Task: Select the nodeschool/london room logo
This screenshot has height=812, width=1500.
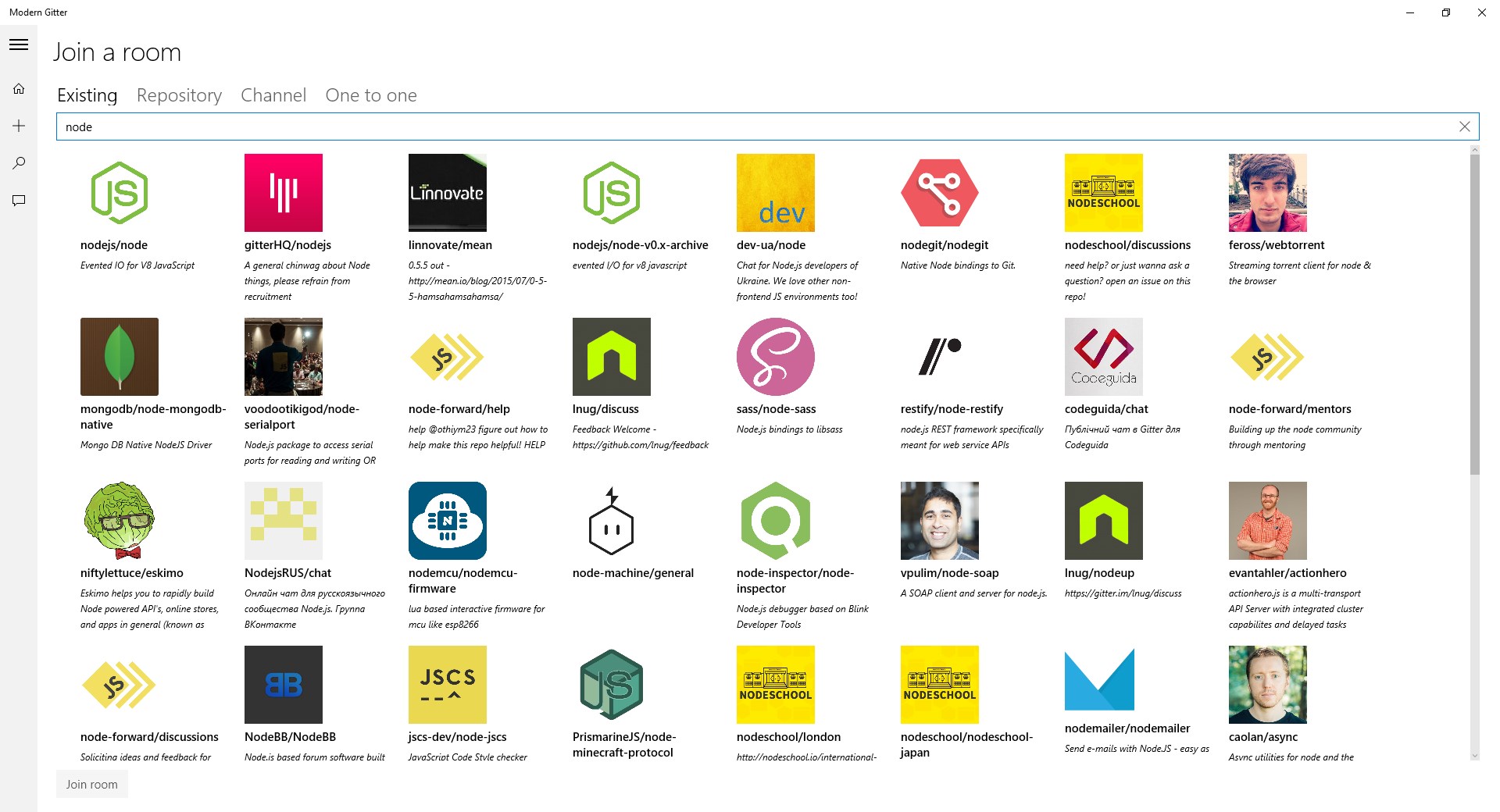Action: click(x=776, y=685)
